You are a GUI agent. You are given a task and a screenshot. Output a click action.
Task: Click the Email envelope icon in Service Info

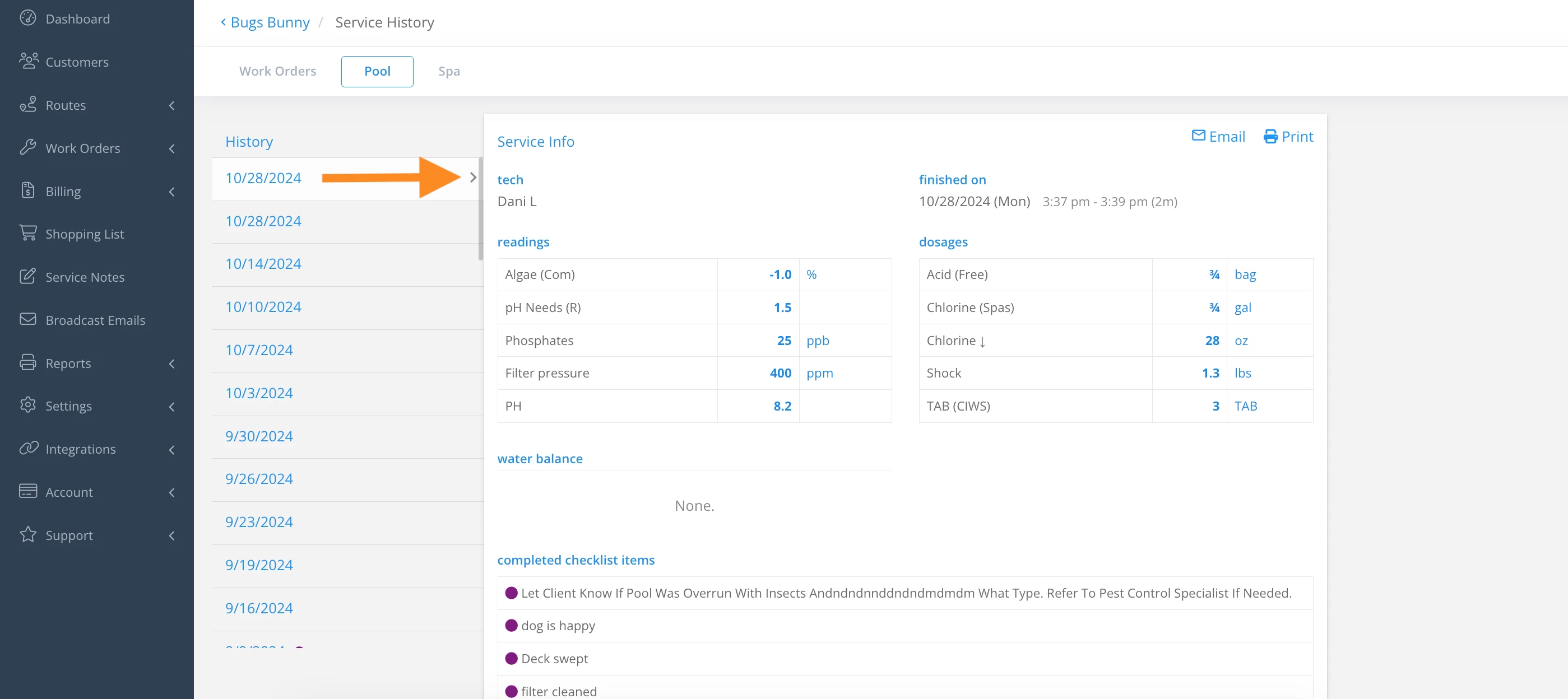(x=1198, y=136)
